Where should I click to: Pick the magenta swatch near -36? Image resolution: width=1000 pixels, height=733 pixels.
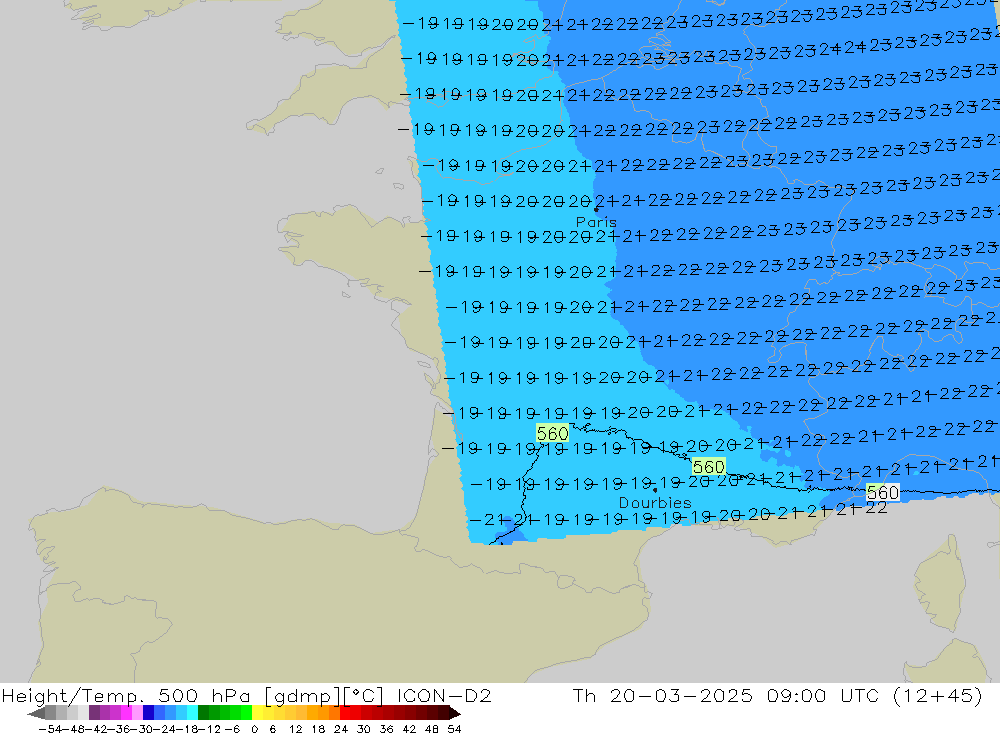[126, 713]
